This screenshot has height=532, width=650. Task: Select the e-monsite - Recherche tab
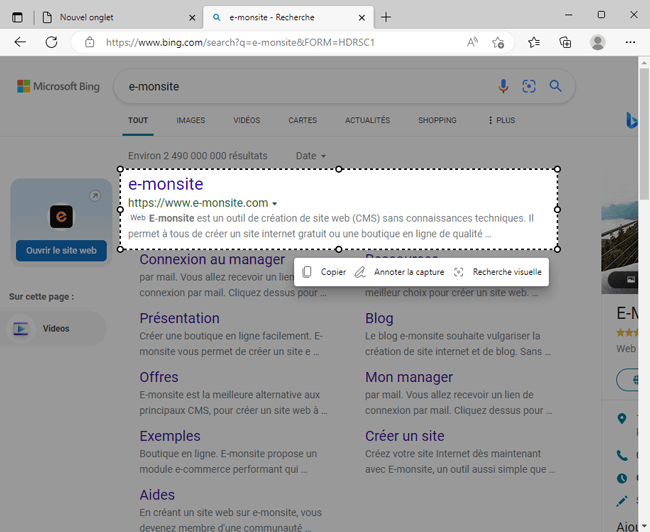point(288,17)
